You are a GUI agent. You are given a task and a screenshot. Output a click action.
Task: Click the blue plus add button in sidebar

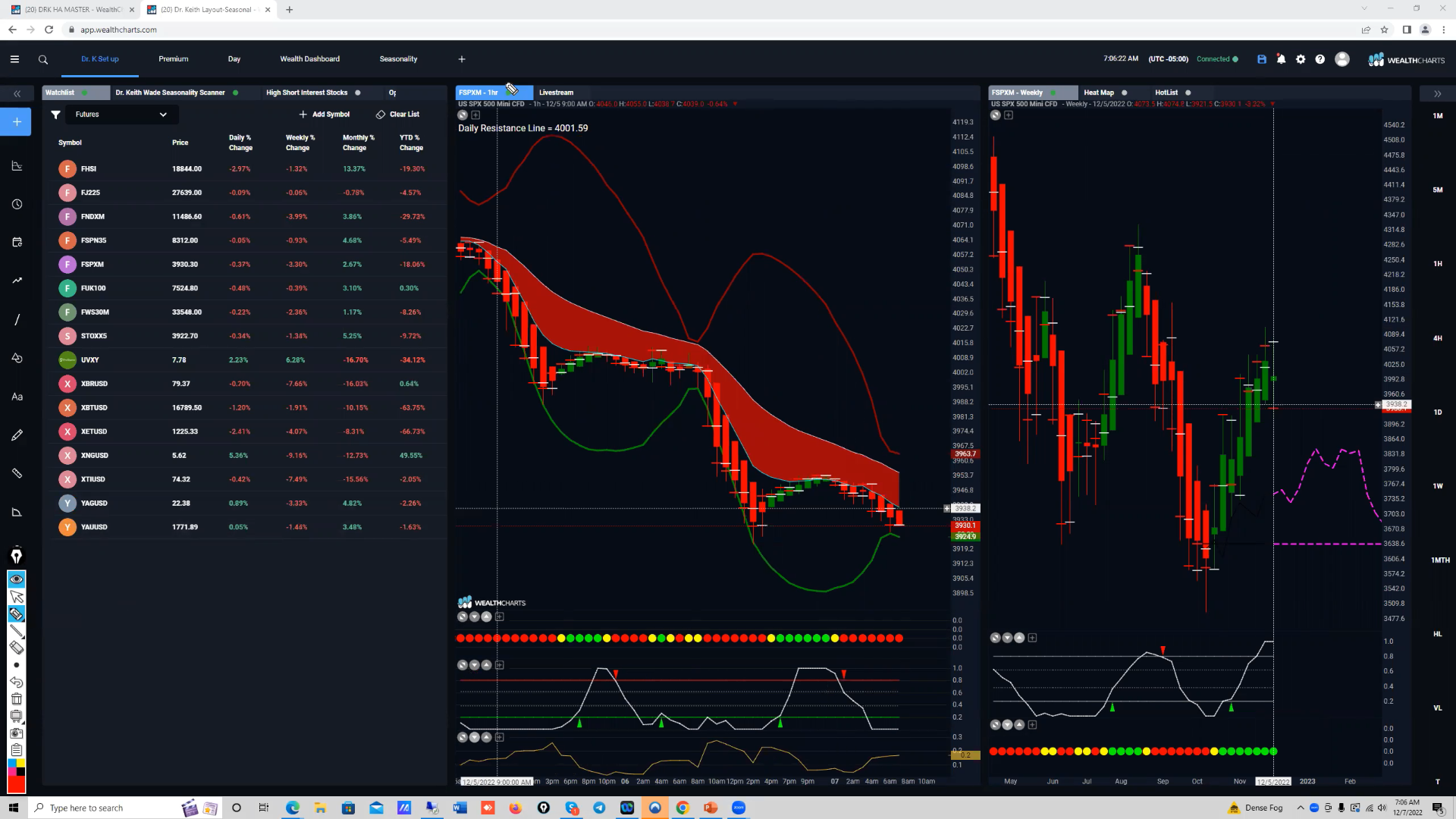pos(16,122)
